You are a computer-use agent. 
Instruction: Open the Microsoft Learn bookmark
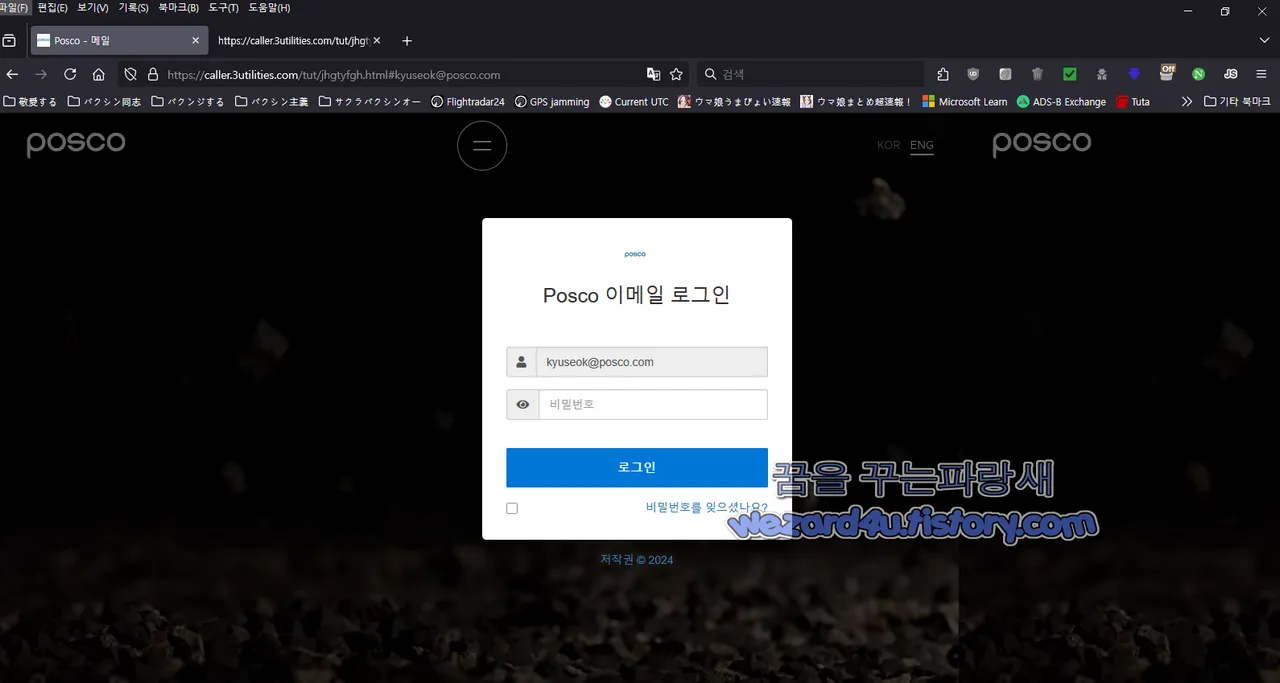click(x=964, y=101)
